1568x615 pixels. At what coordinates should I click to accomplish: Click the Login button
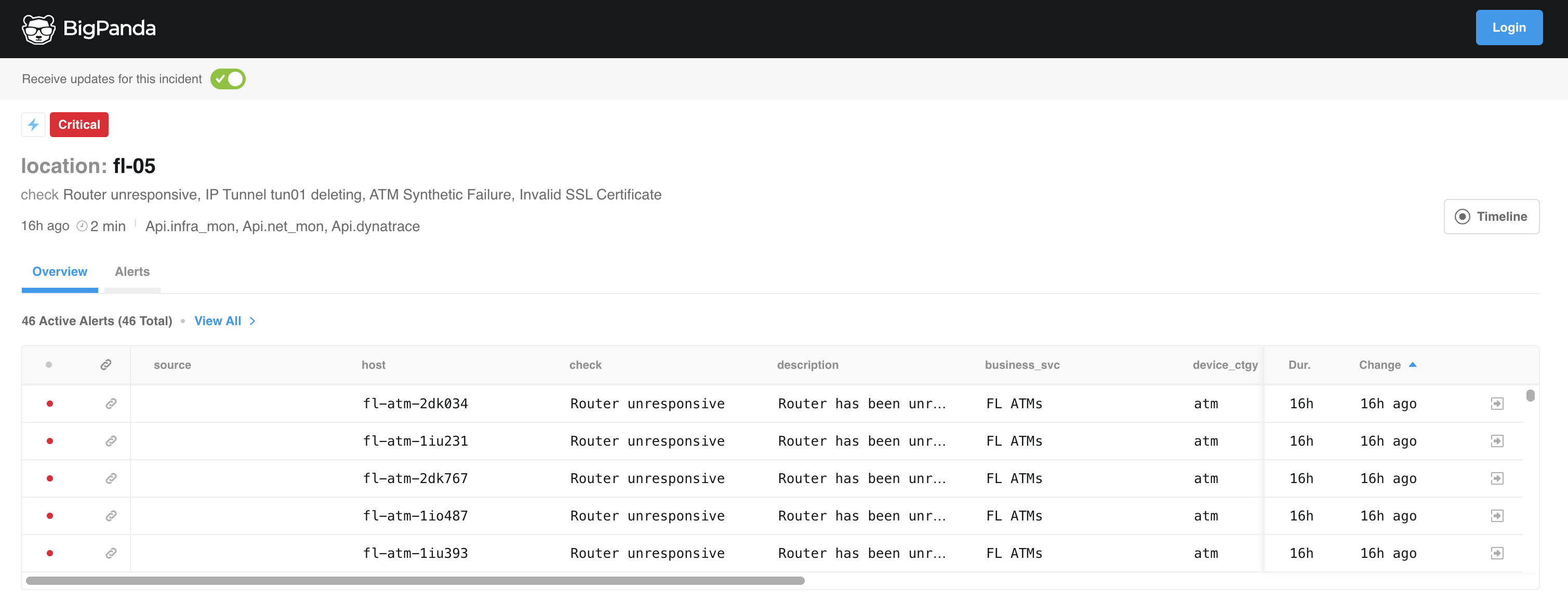click(x=1508, y=28)
